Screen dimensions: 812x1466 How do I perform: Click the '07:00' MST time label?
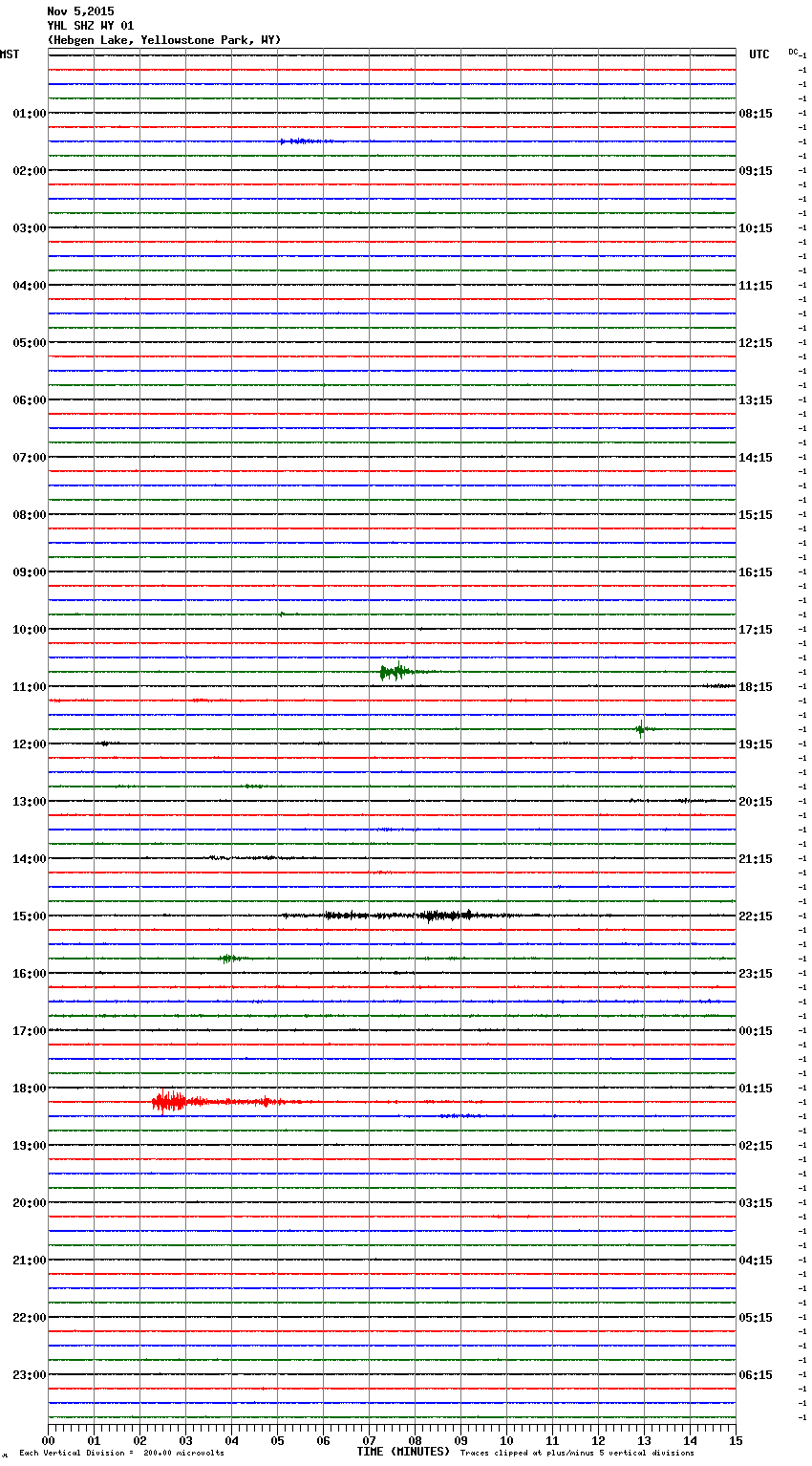click(x=29, y=458)
